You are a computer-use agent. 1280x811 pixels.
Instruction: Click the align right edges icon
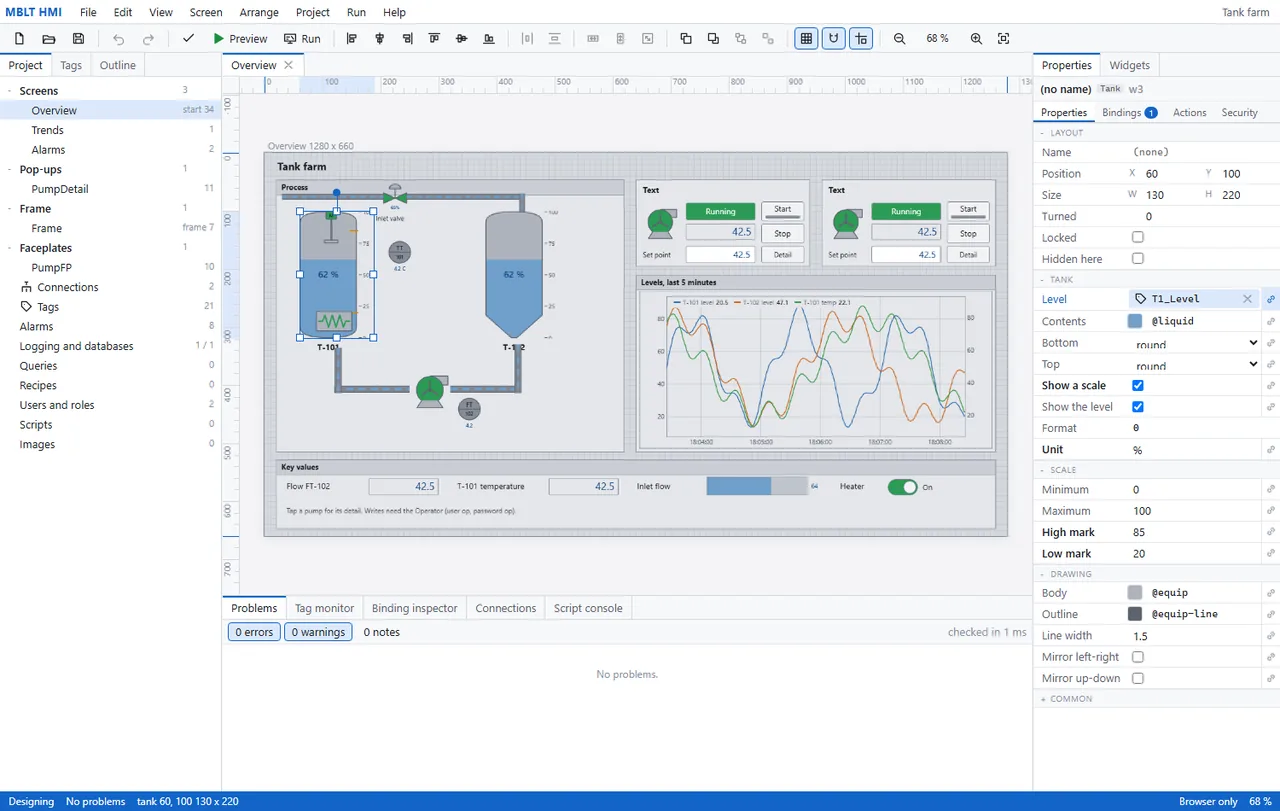[x=407, y=39]
